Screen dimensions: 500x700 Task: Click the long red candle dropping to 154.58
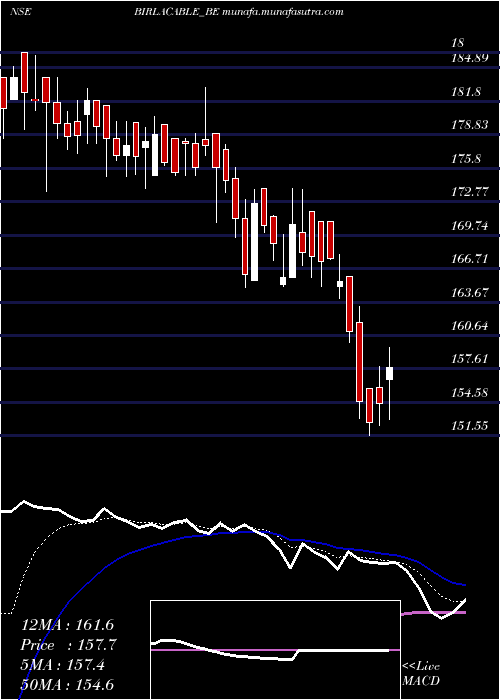point(359,362)
